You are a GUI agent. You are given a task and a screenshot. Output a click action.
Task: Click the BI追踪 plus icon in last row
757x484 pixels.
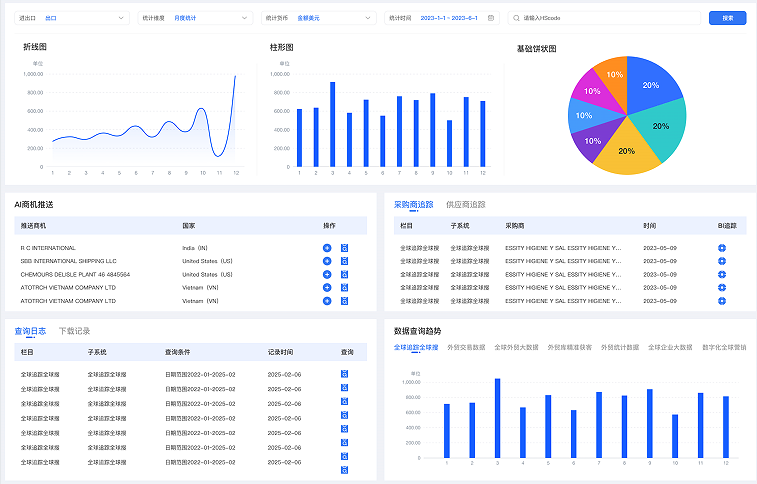coord(721,300)
